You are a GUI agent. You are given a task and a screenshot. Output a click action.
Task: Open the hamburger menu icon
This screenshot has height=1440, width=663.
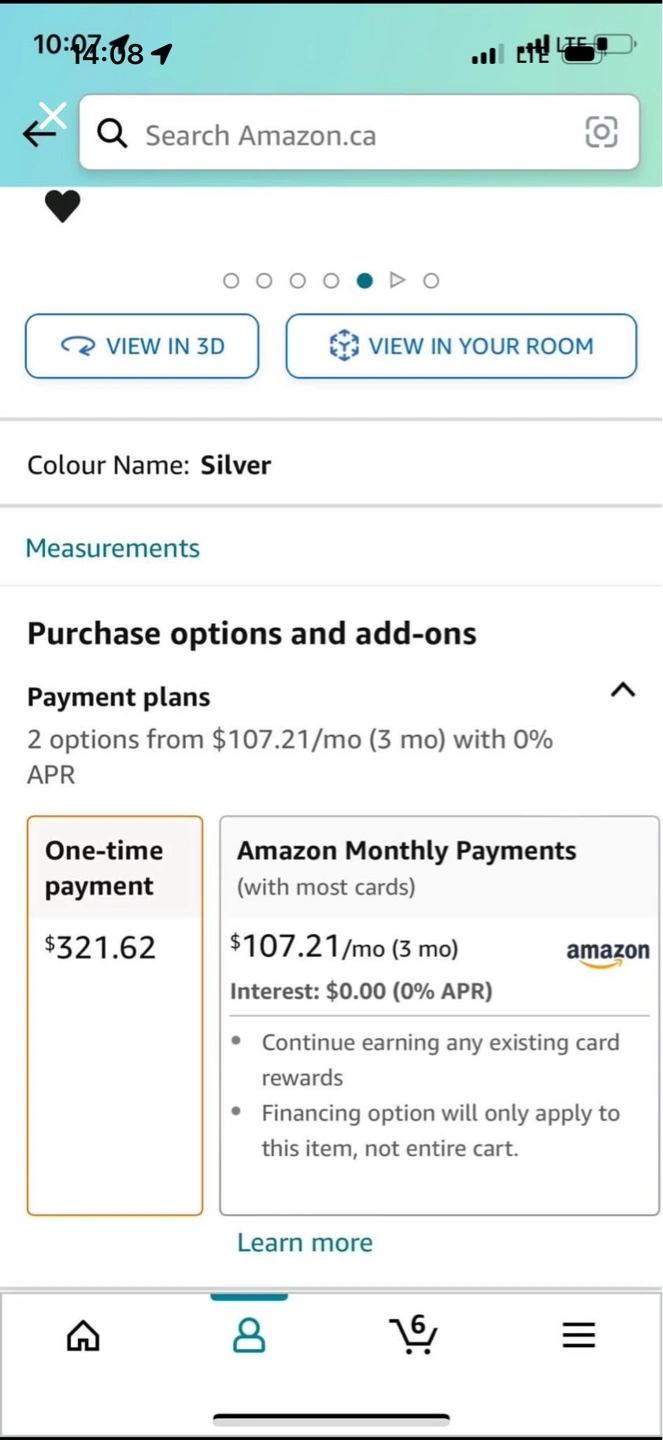[578, 1335]
